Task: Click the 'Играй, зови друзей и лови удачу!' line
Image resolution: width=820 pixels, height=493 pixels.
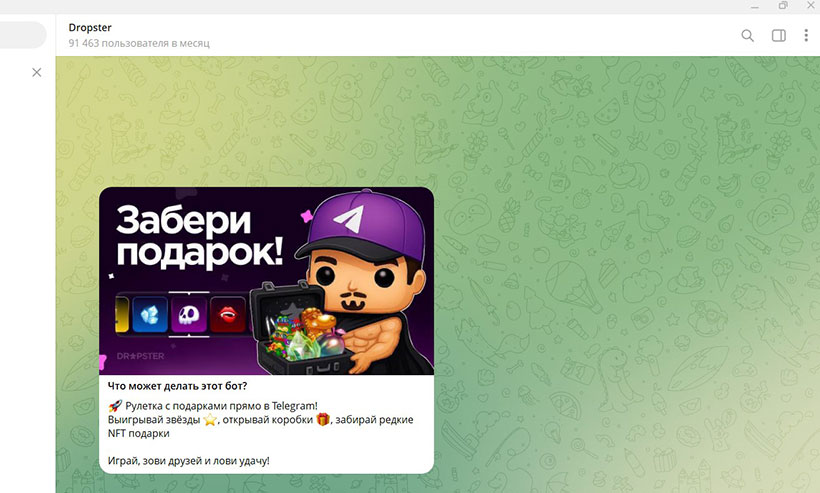Action: [189, 461]
